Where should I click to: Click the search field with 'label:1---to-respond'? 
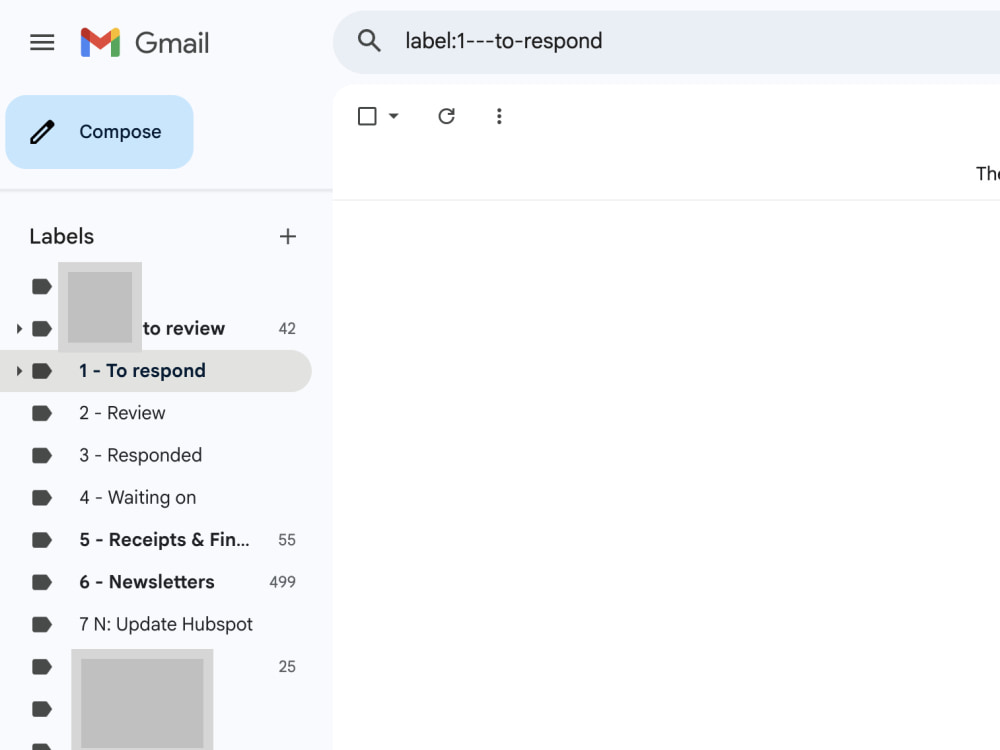click(x=666, y=41)
